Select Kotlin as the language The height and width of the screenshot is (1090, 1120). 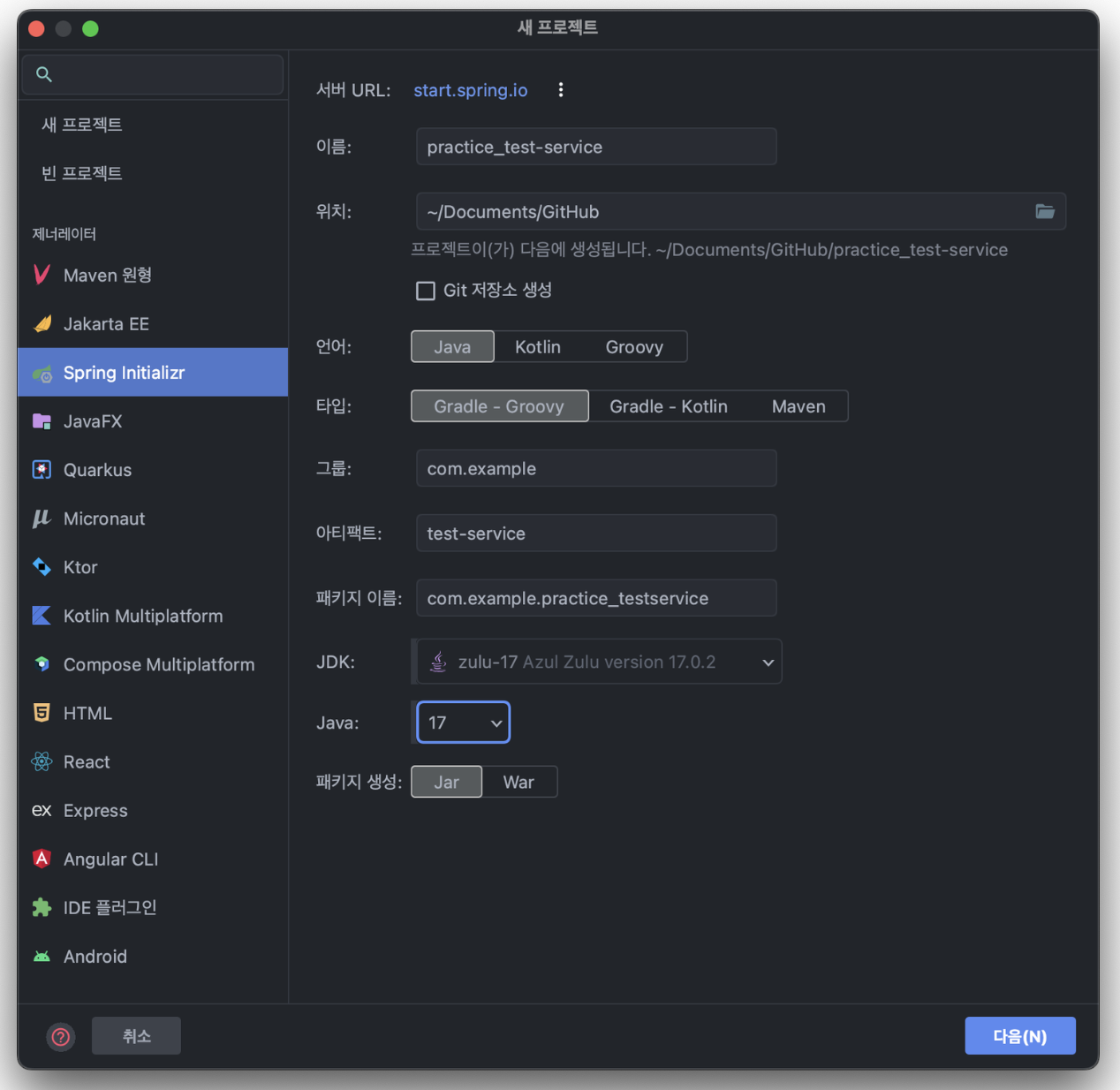tap(538, 346)
